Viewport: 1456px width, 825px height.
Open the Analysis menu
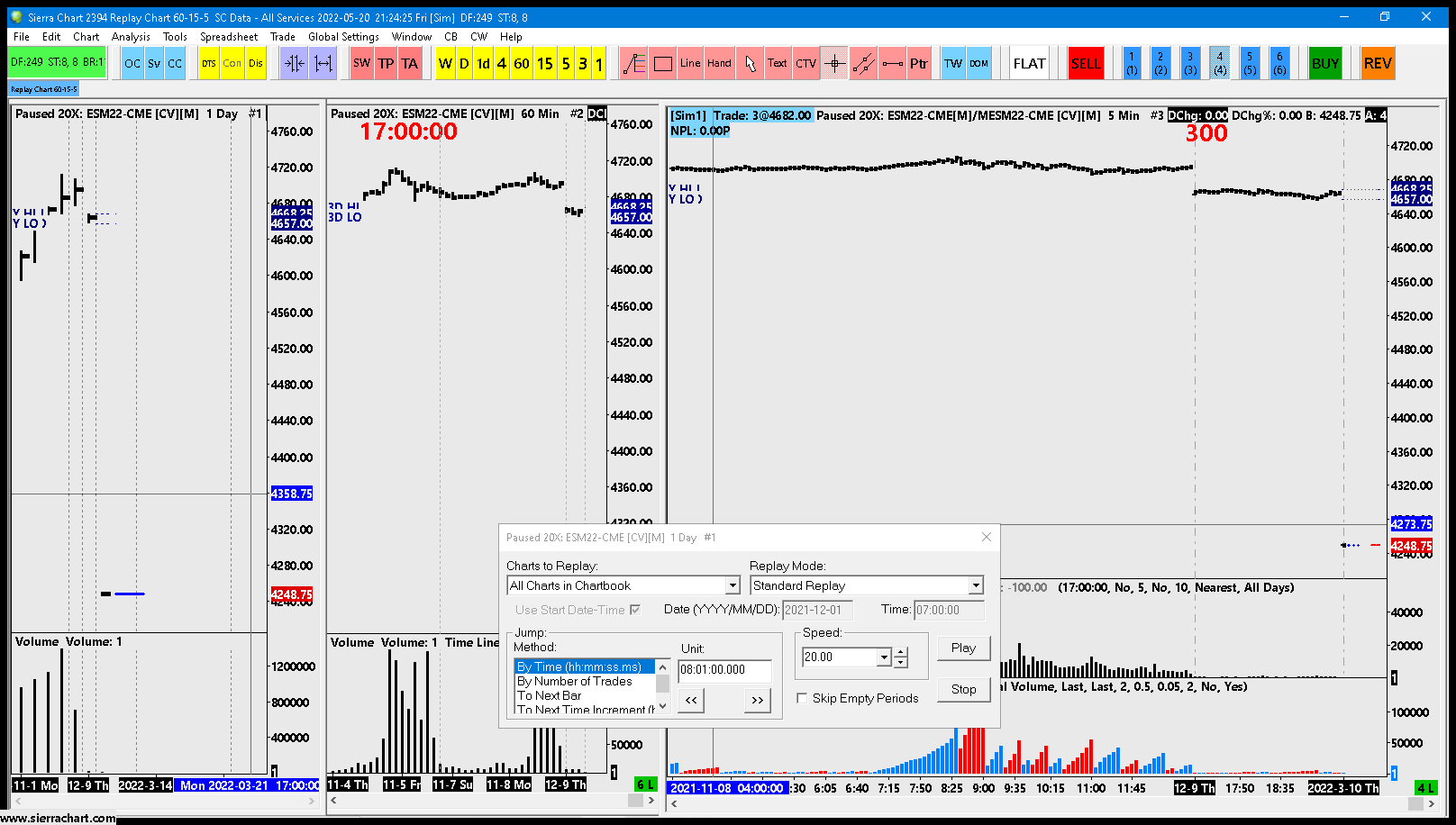pyautogui.click(x=131, y=37)
